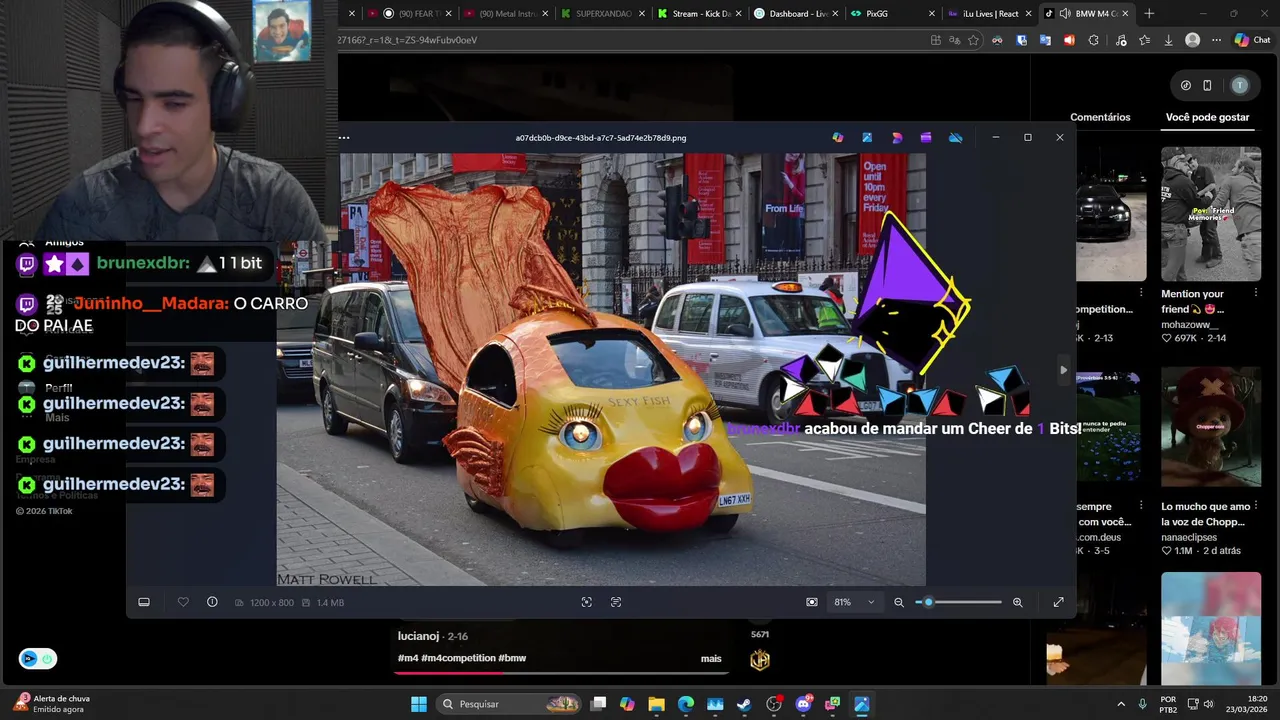Open the browser profile avatar

point(1192,40)
